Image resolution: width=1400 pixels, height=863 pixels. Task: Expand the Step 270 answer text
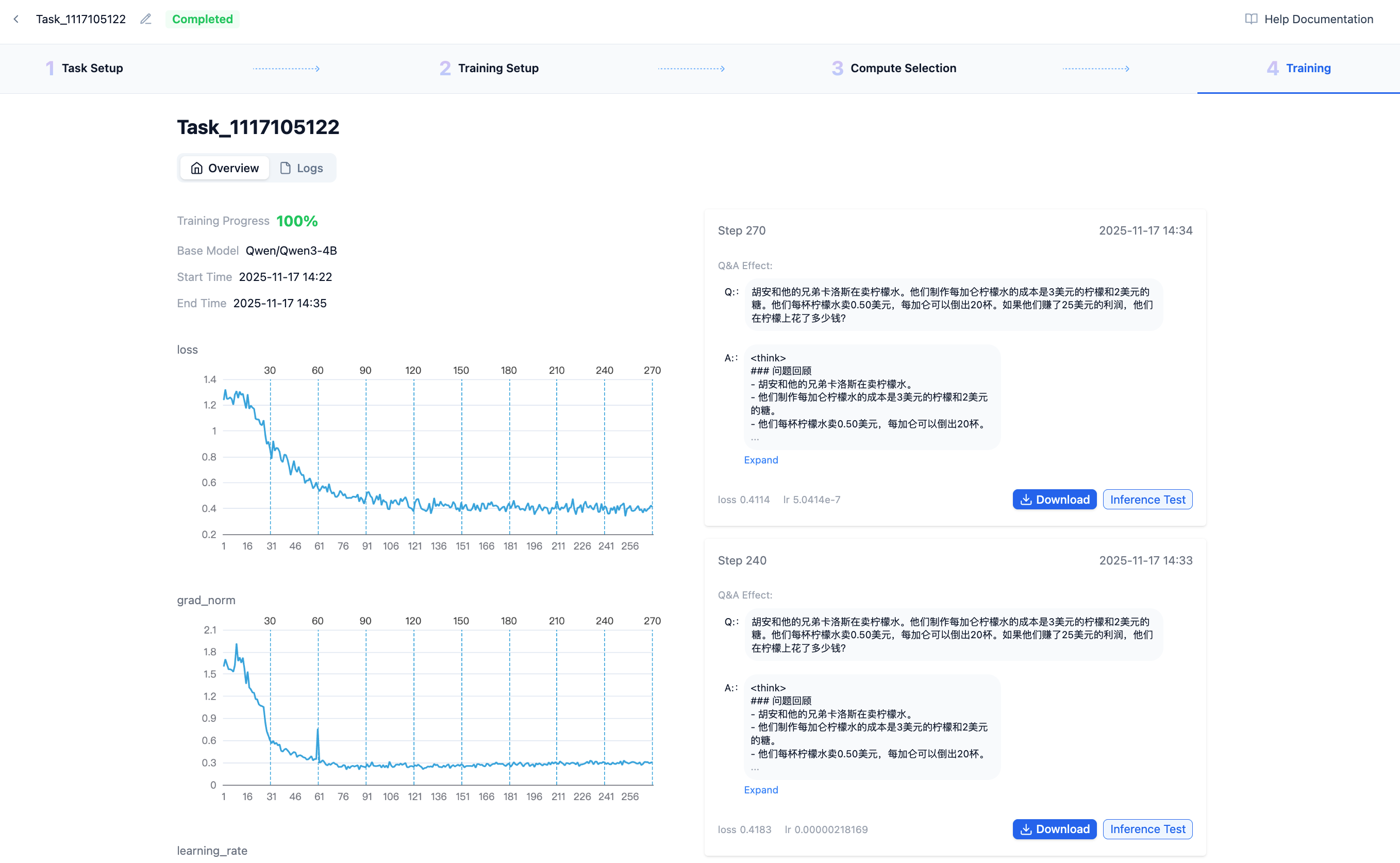click(761, 460)
